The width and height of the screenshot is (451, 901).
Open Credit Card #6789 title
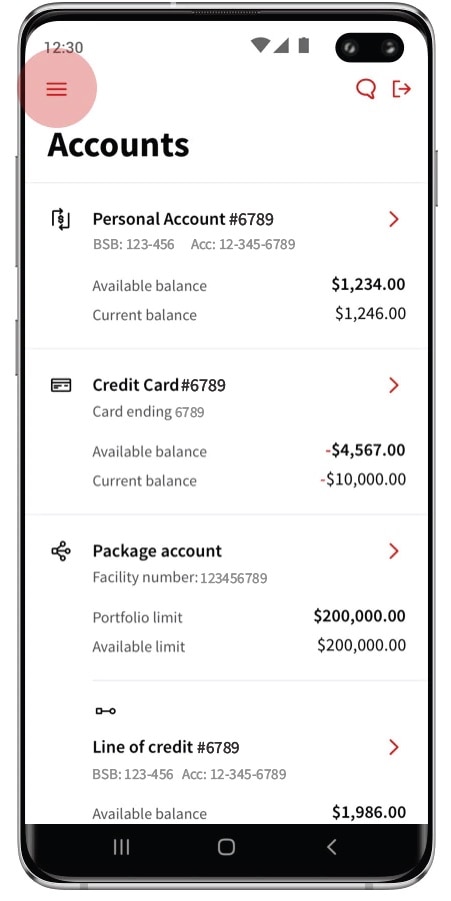point(159,385)
